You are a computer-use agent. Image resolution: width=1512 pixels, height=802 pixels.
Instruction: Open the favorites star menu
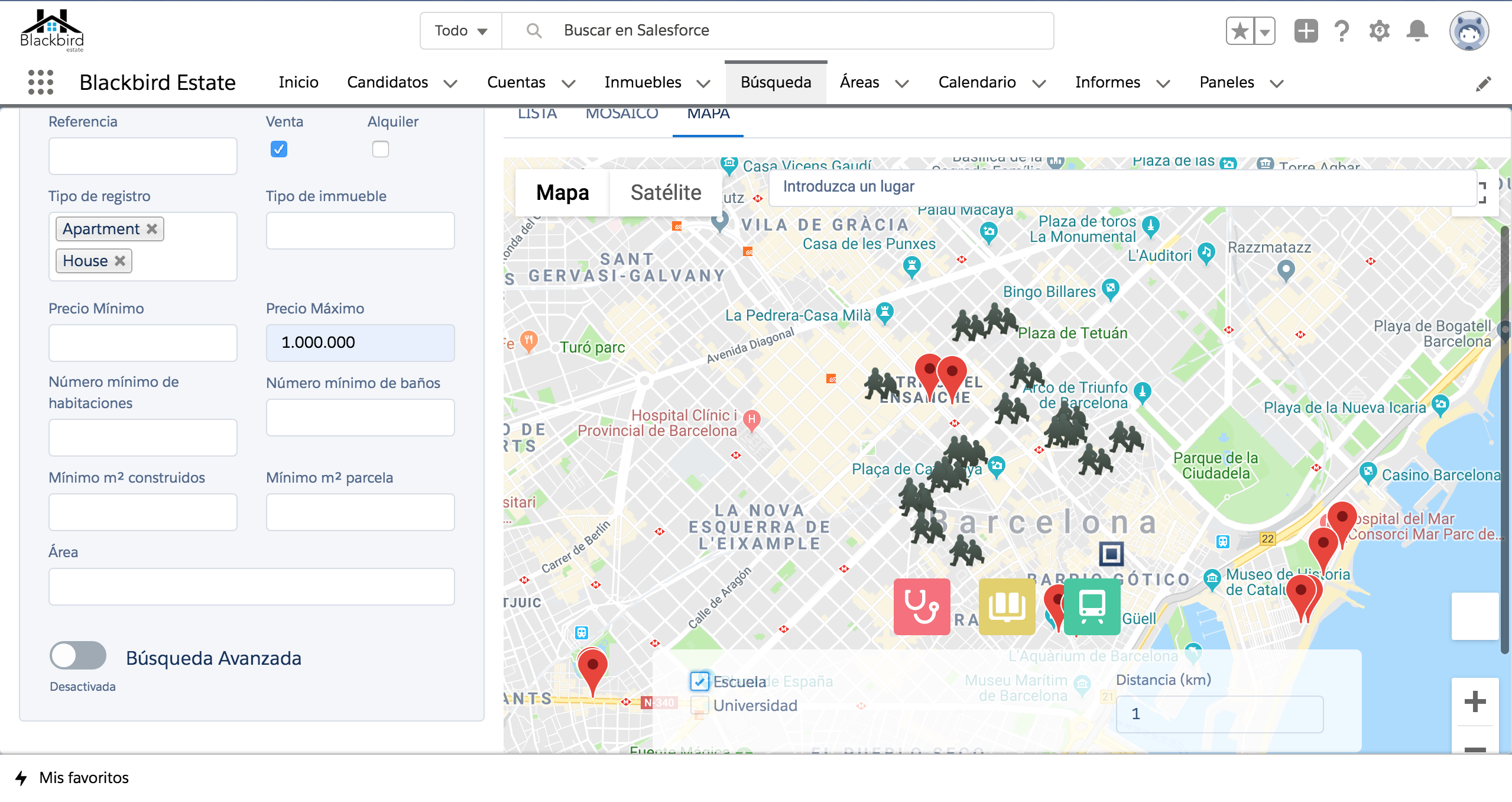click(x=1239, y=30)
